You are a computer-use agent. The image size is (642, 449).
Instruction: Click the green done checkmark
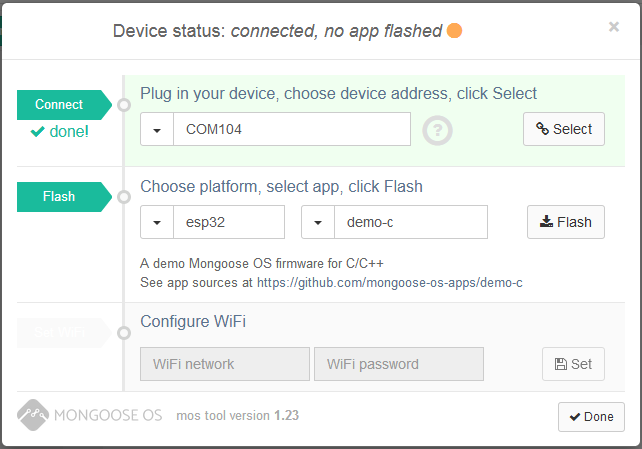point(37,131)
